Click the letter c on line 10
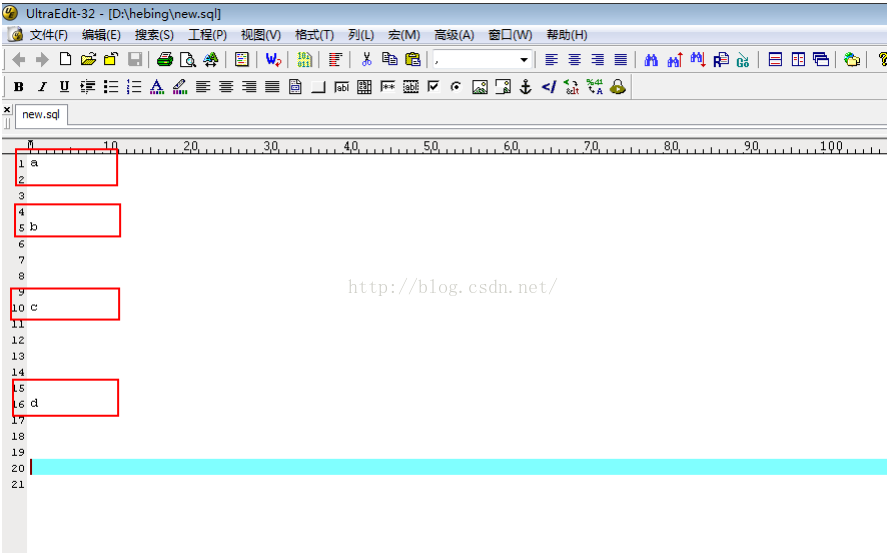887x553 pixels. coord(34,308)
